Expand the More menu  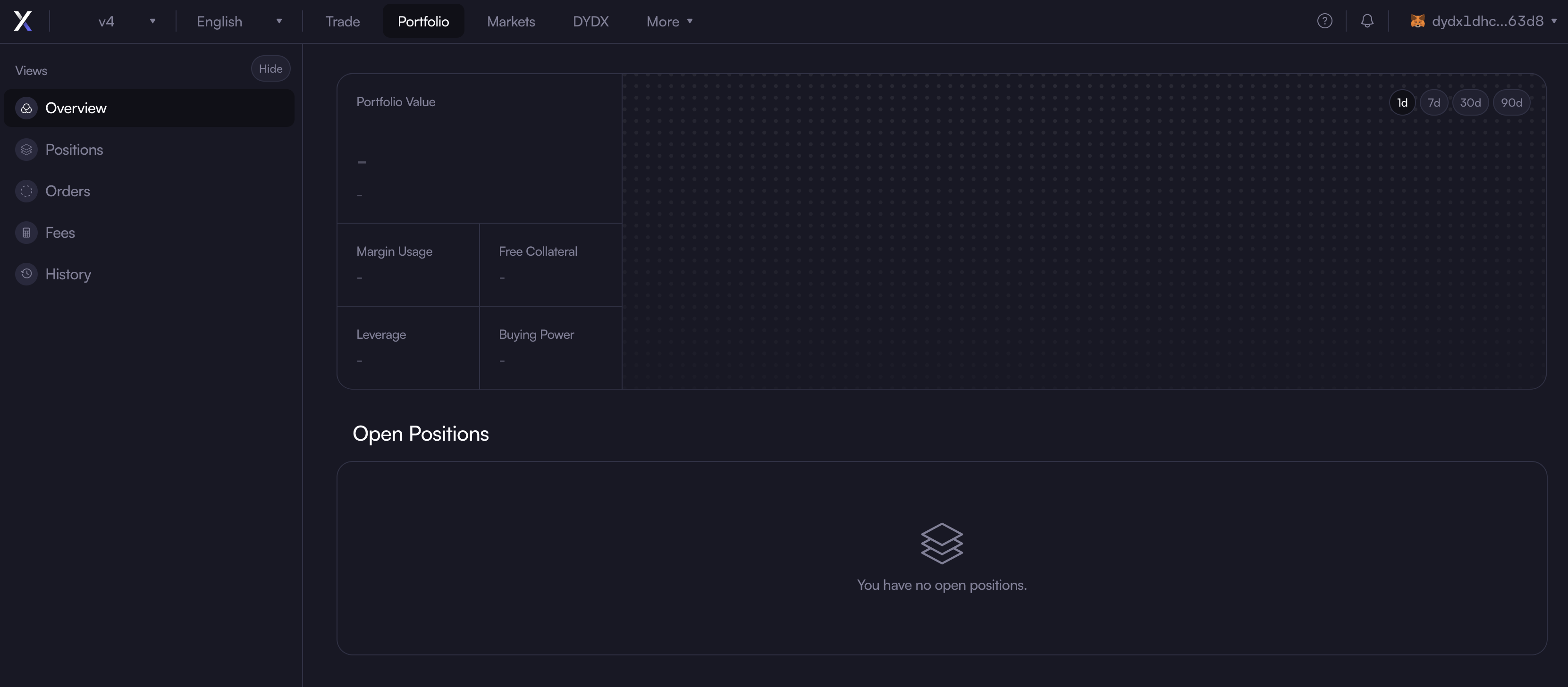(x=669, y=21)
